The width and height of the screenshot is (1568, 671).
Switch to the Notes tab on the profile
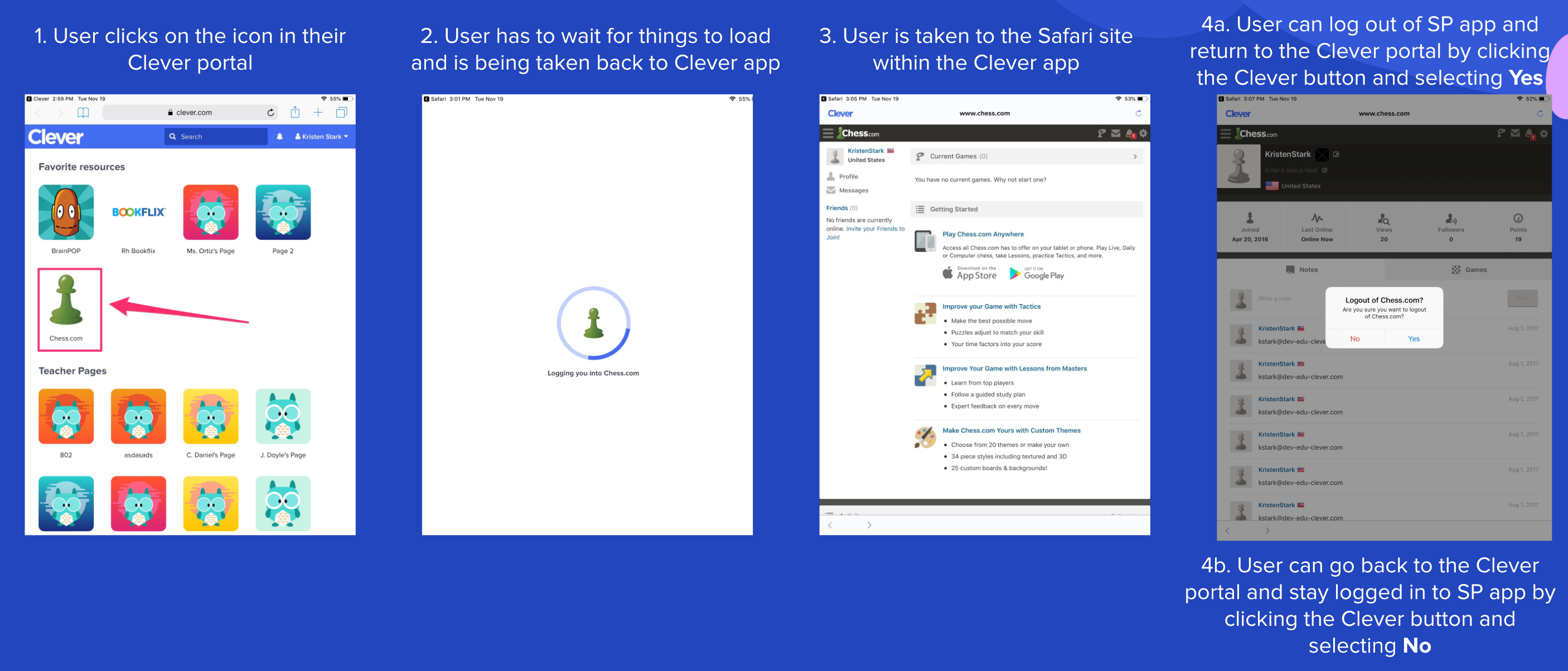(1301, 270)
